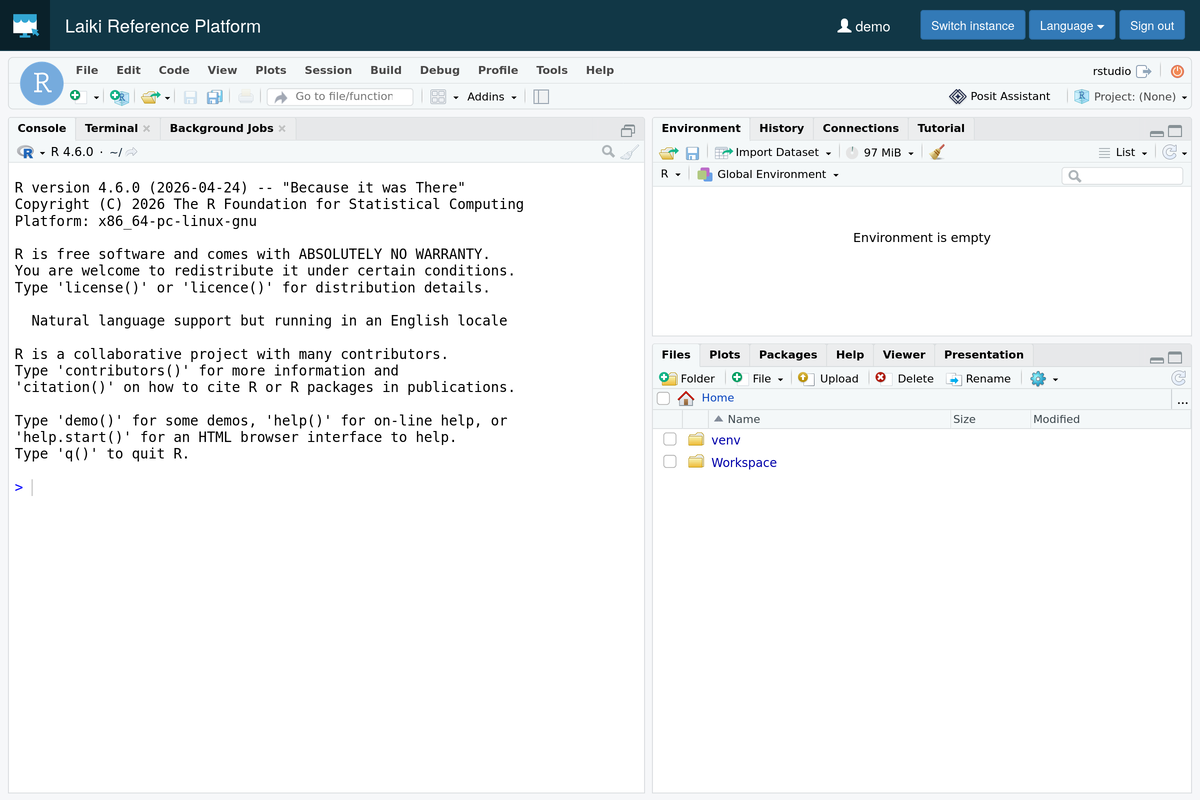Open the List view dropdown in Environment
Screen dimensions: 1200x800
[1124, 152]
